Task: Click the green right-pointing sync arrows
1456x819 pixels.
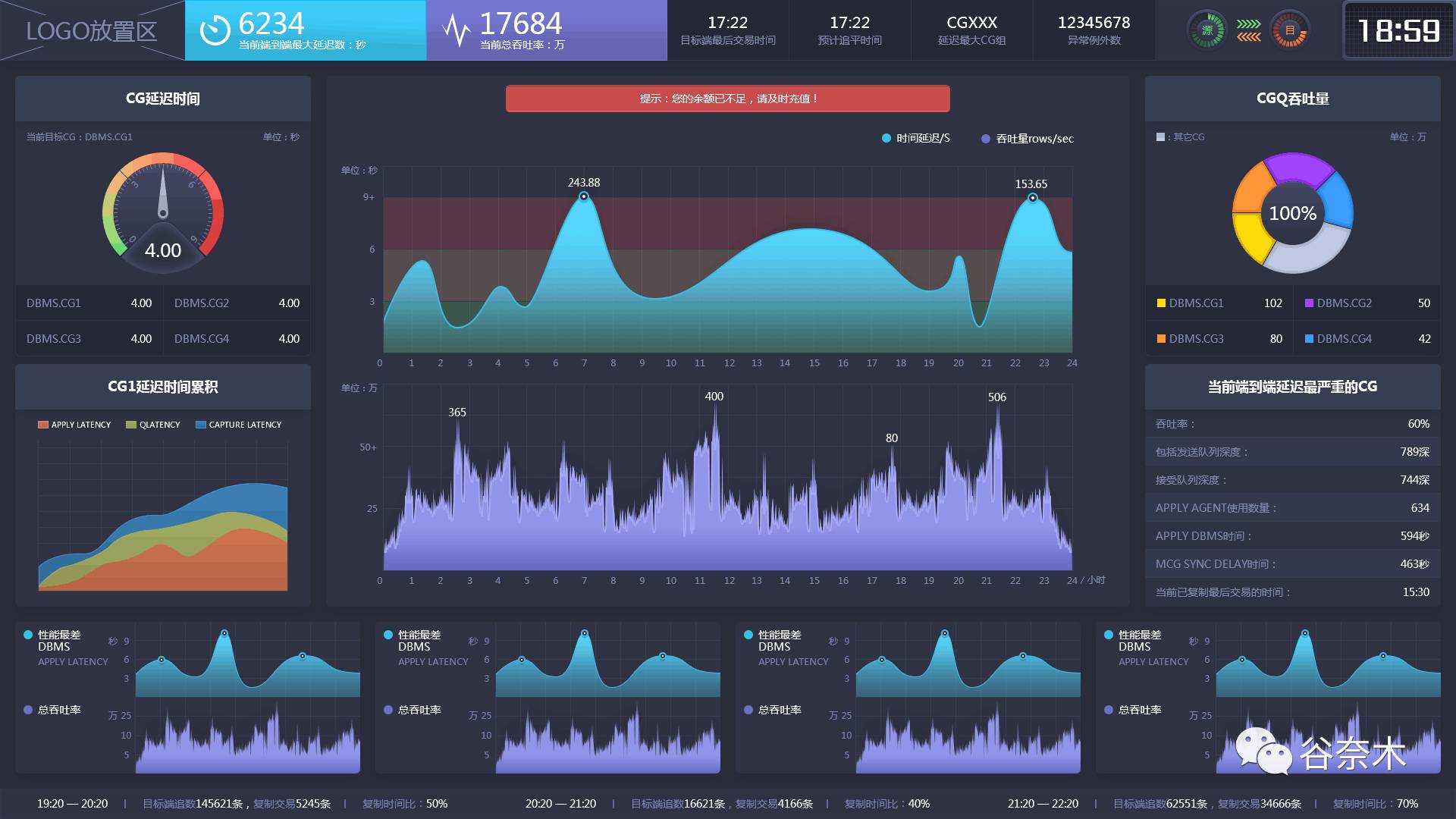Action: coord(1249,24)
